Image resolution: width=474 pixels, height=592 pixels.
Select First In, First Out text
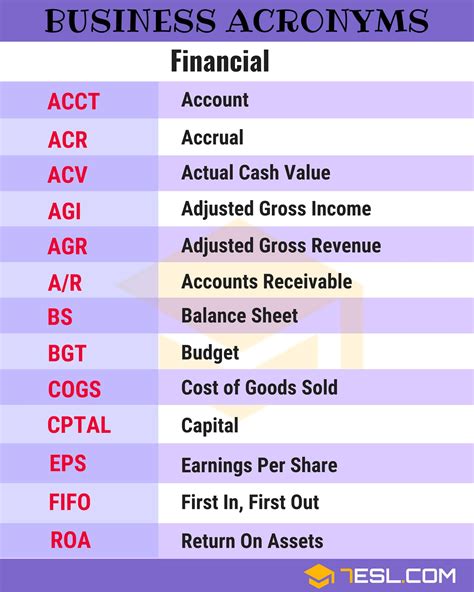coord(250,503)
